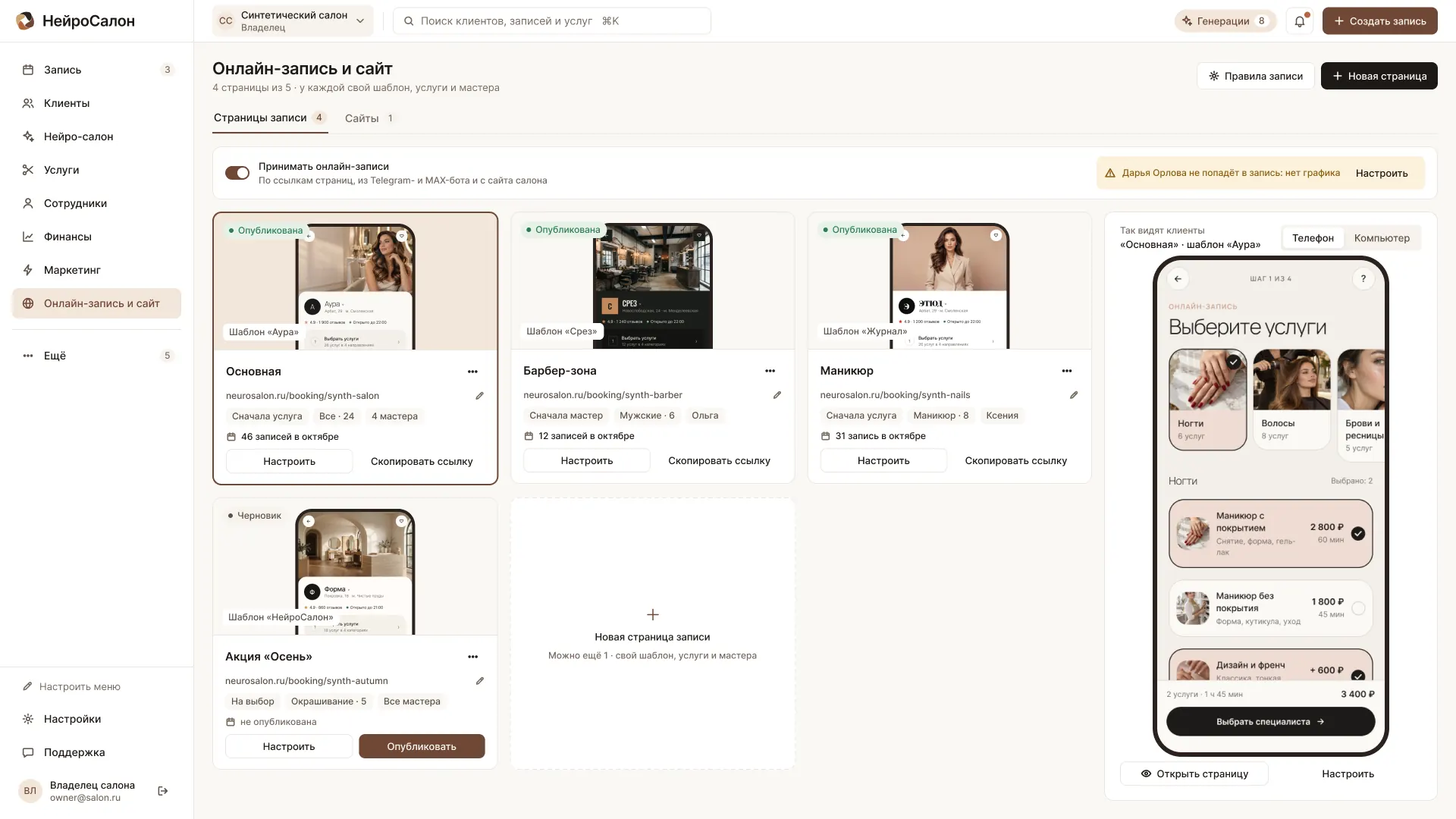Select the Маникюр без покрытия radio circle
The image size is (1456, 819).
coord(1357,608)
